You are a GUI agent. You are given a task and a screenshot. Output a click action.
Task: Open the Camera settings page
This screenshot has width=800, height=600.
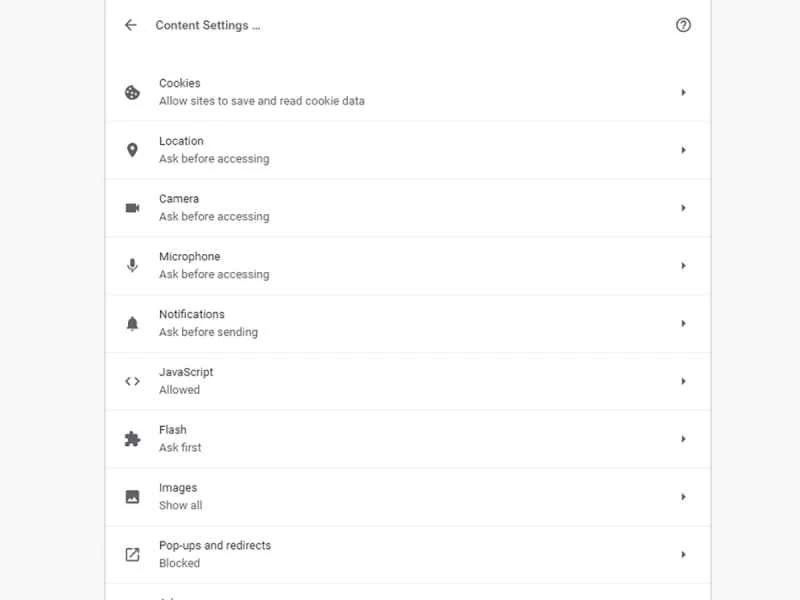684,207
